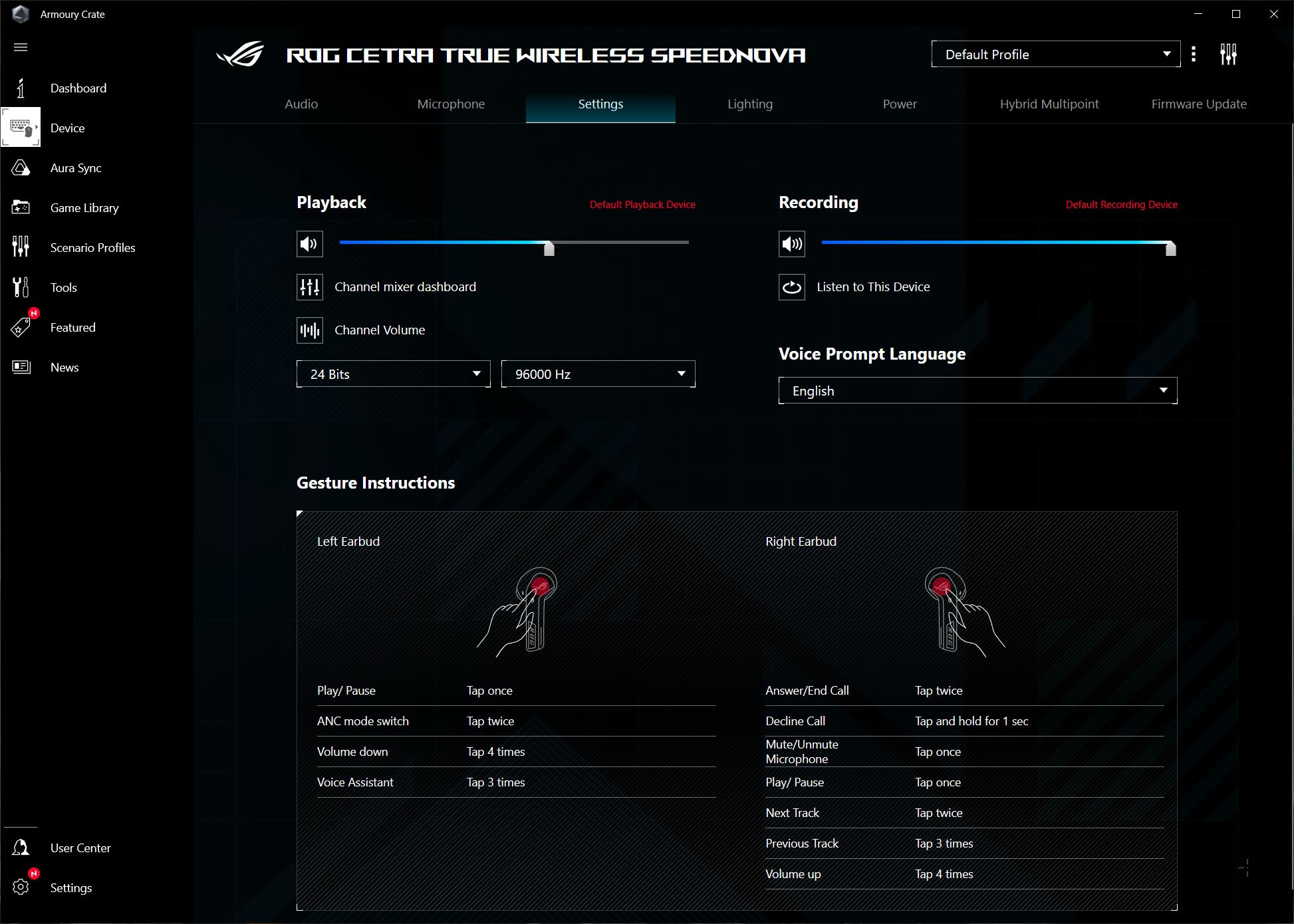Open the Dashboard icon in sidebar
The image size is (1294, 924).
click(x=21, y=88)
